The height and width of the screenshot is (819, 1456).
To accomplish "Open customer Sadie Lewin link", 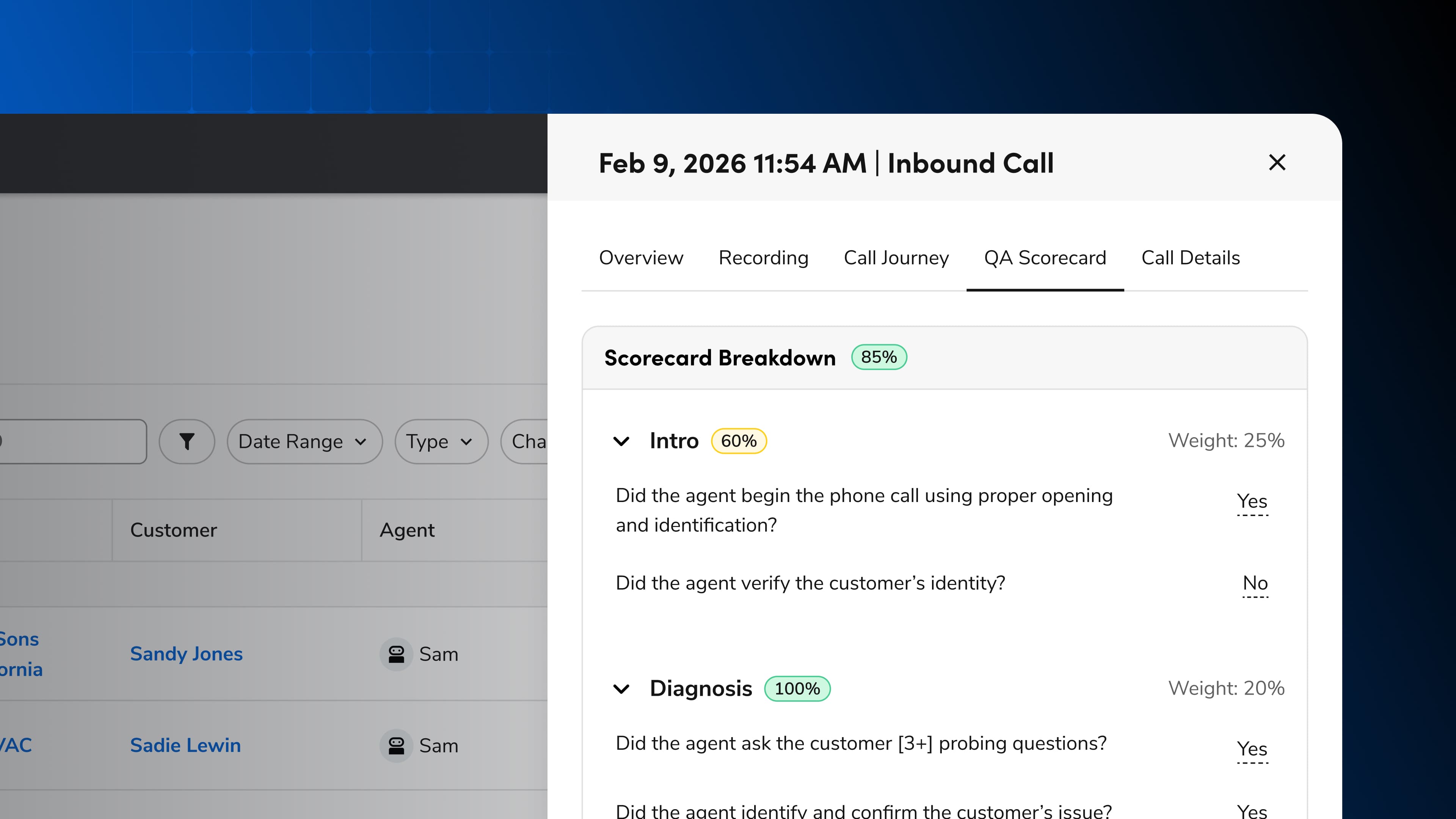I will coord(185,745).
